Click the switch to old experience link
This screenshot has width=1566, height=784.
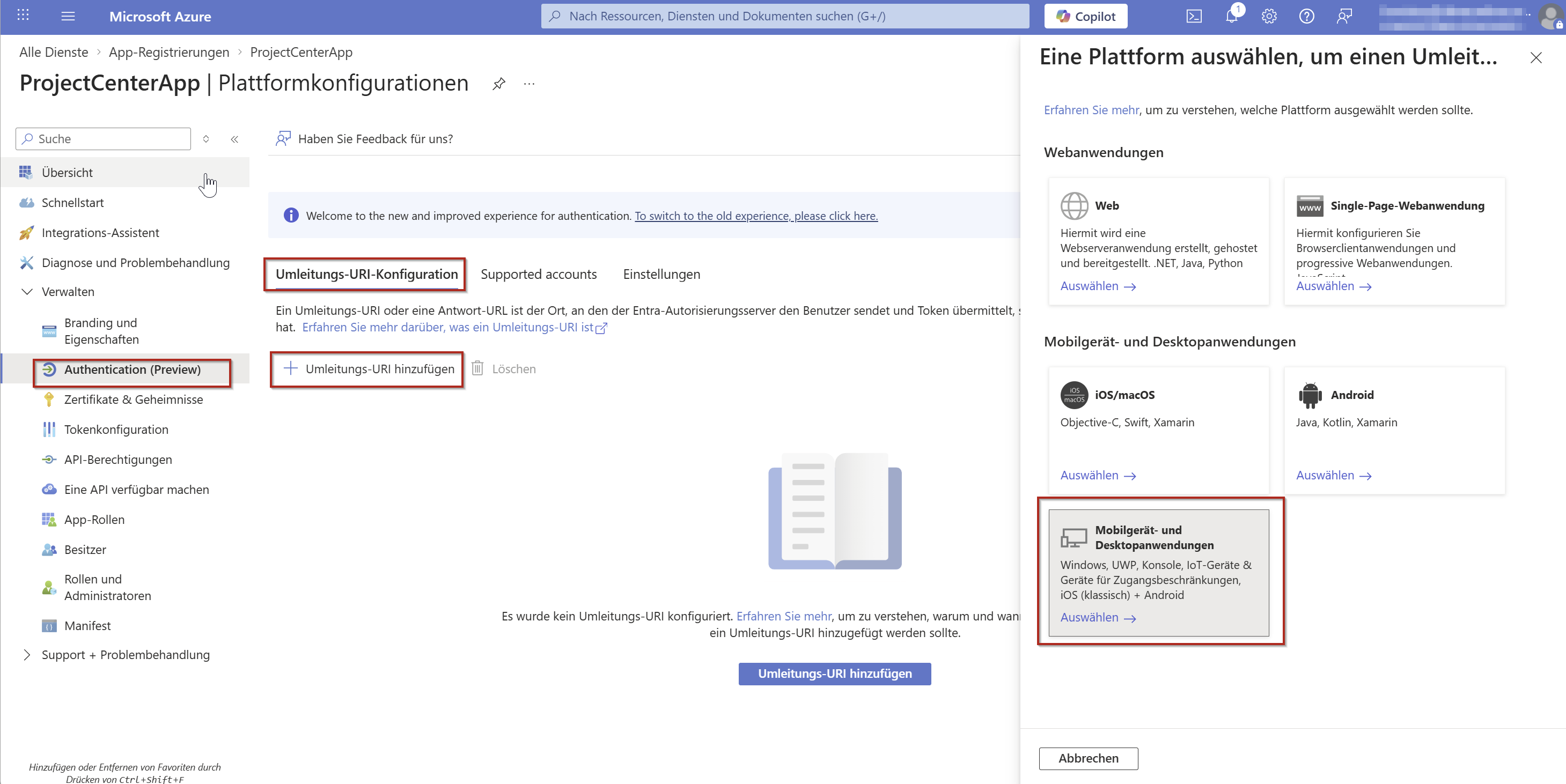[x=756, y=216]
